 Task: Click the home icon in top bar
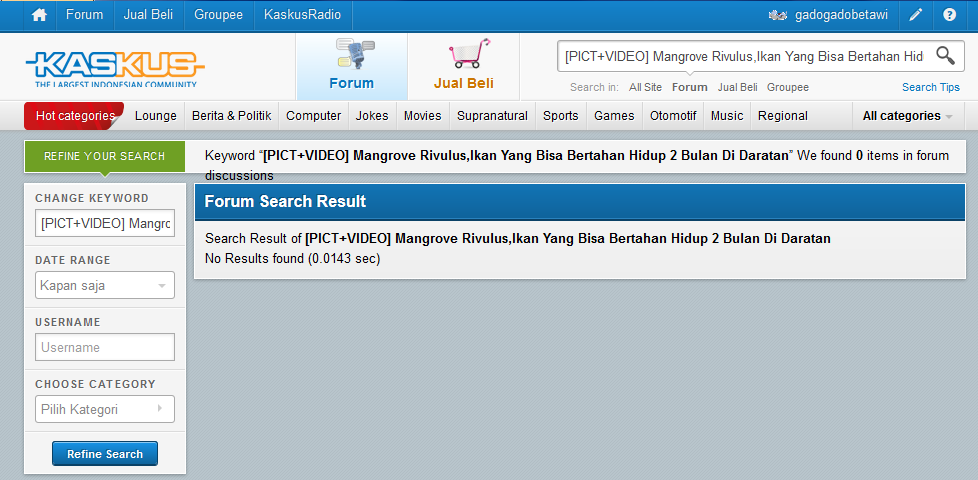pos(39,15)
